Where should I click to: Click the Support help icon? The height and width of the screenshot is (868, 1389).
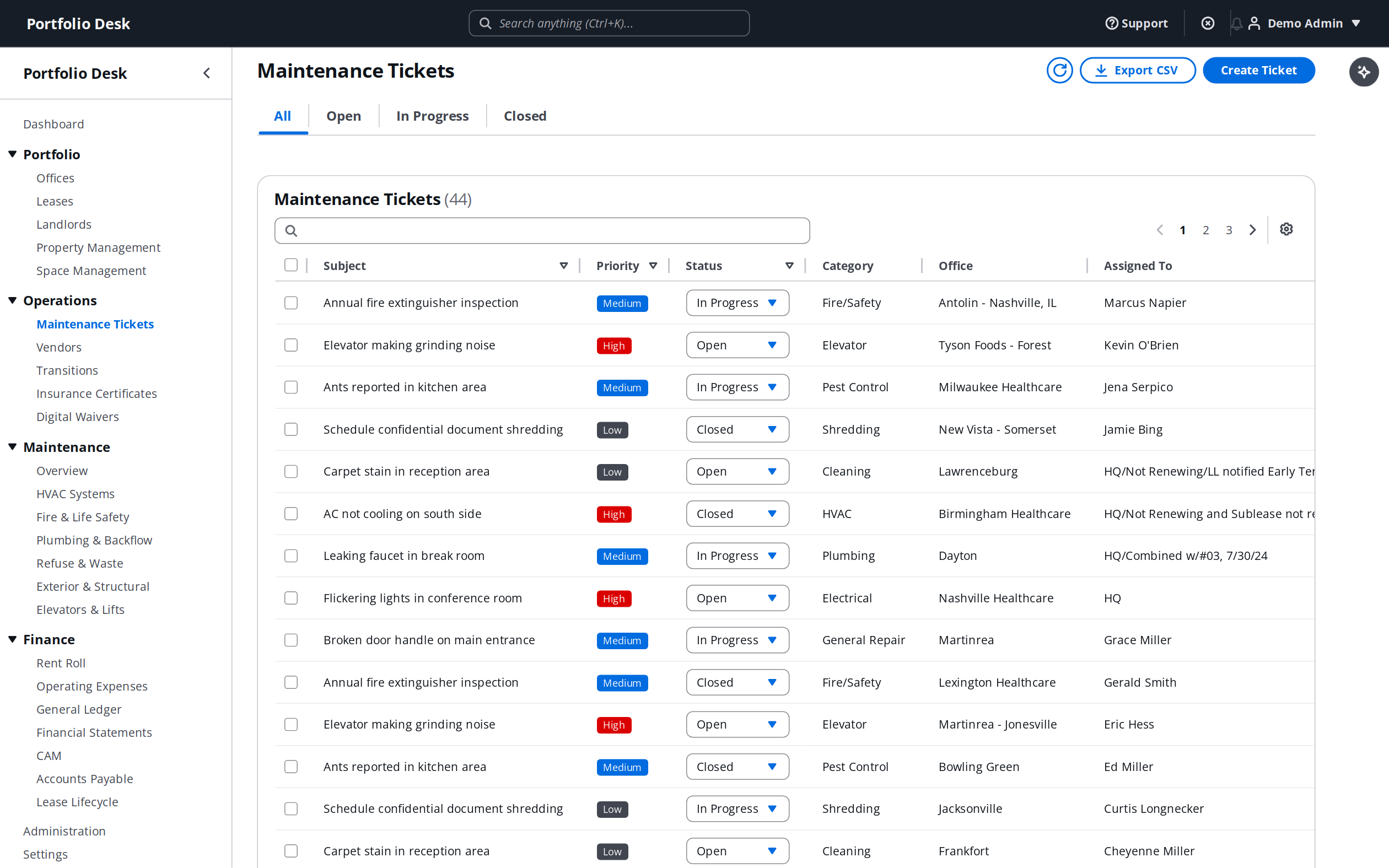1112,23
